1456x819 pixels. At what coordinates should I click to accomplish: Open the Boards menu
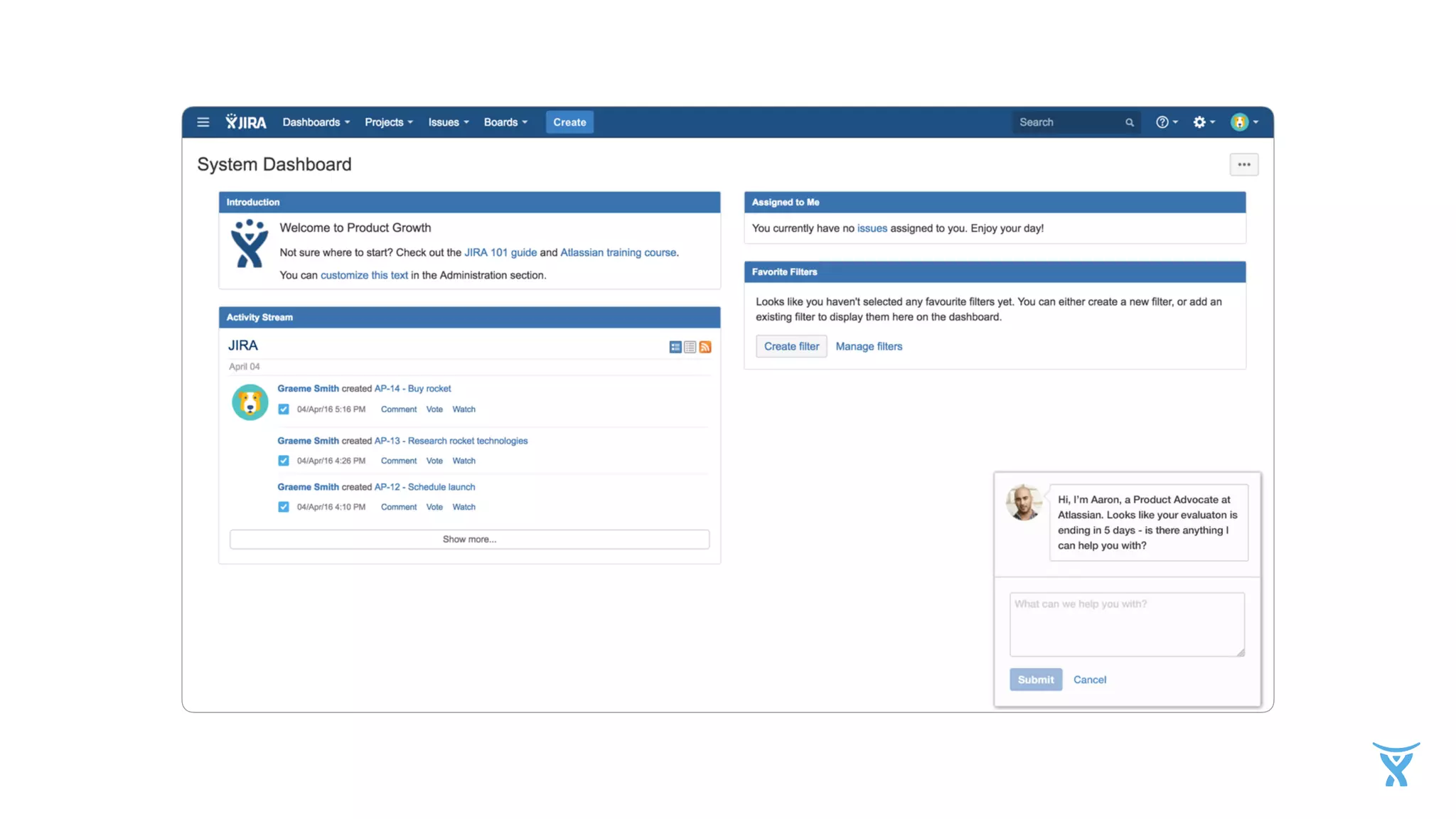[505, 122]
